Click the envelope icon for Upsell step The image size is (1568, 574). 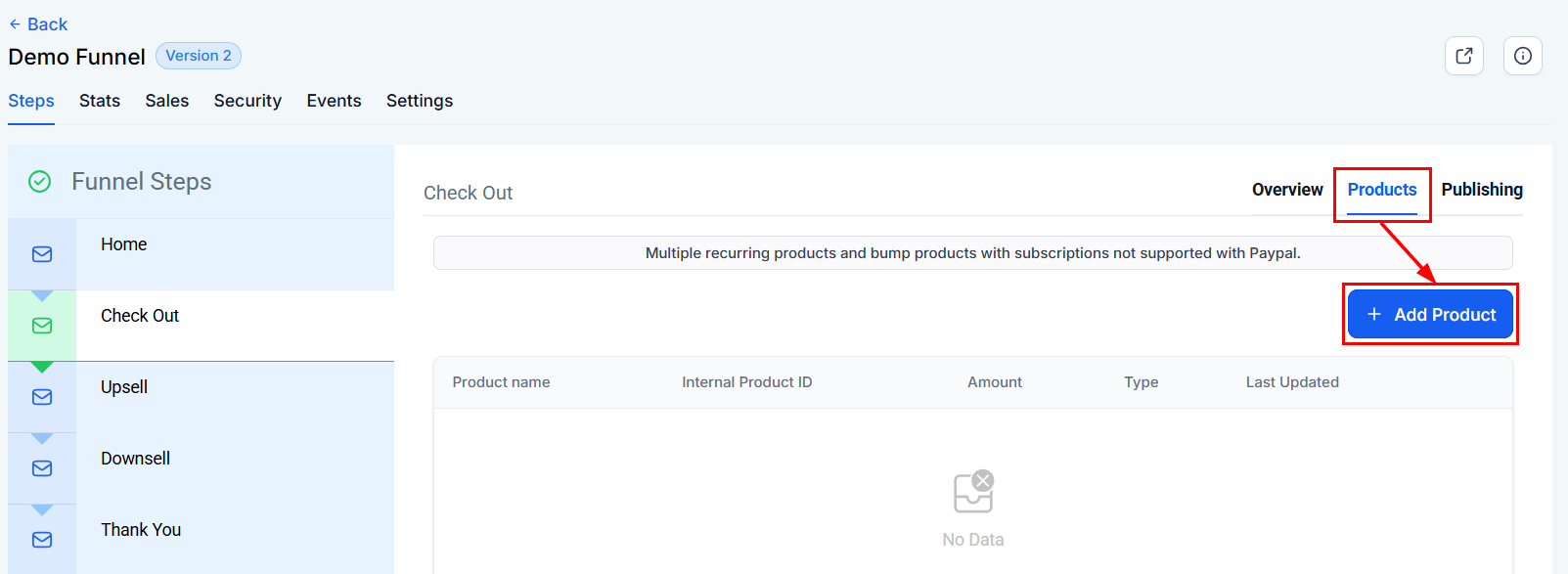(x=42, y=397)
